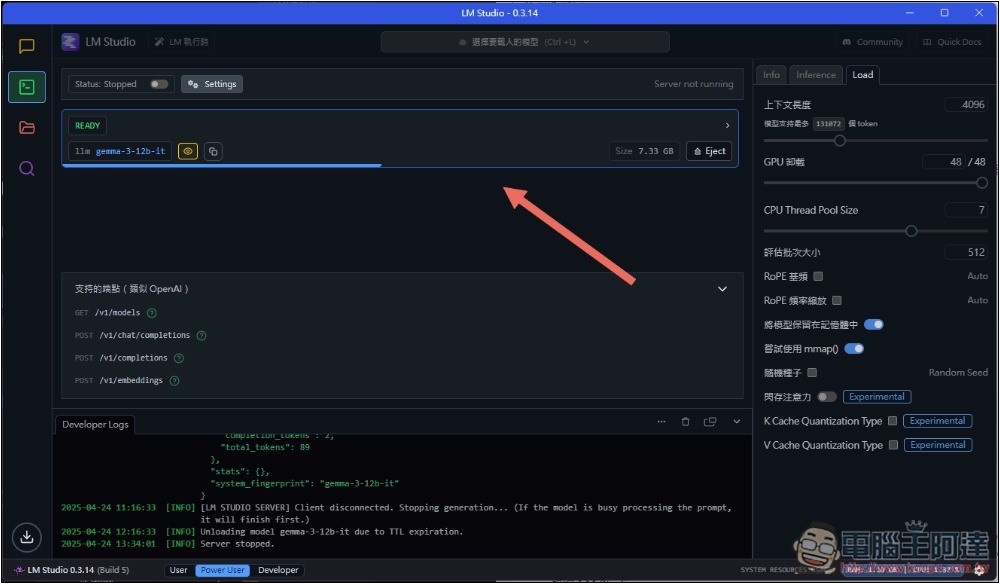1000x584 pixels.
Task: Check the K Cache Quantization Type box
Action: click(x=892, y=421)
